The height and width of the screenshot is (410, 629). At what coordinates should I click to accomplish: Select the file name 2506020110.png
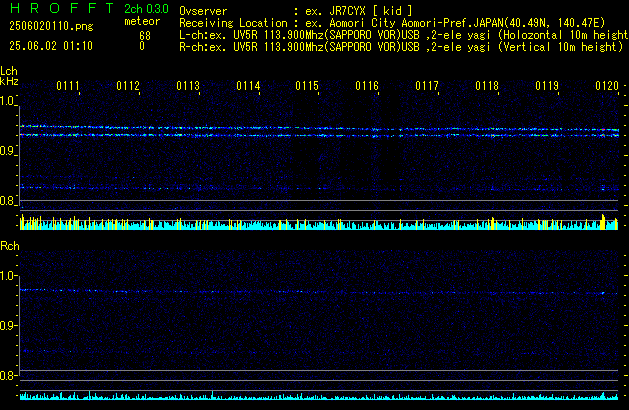tap(51, 26)
